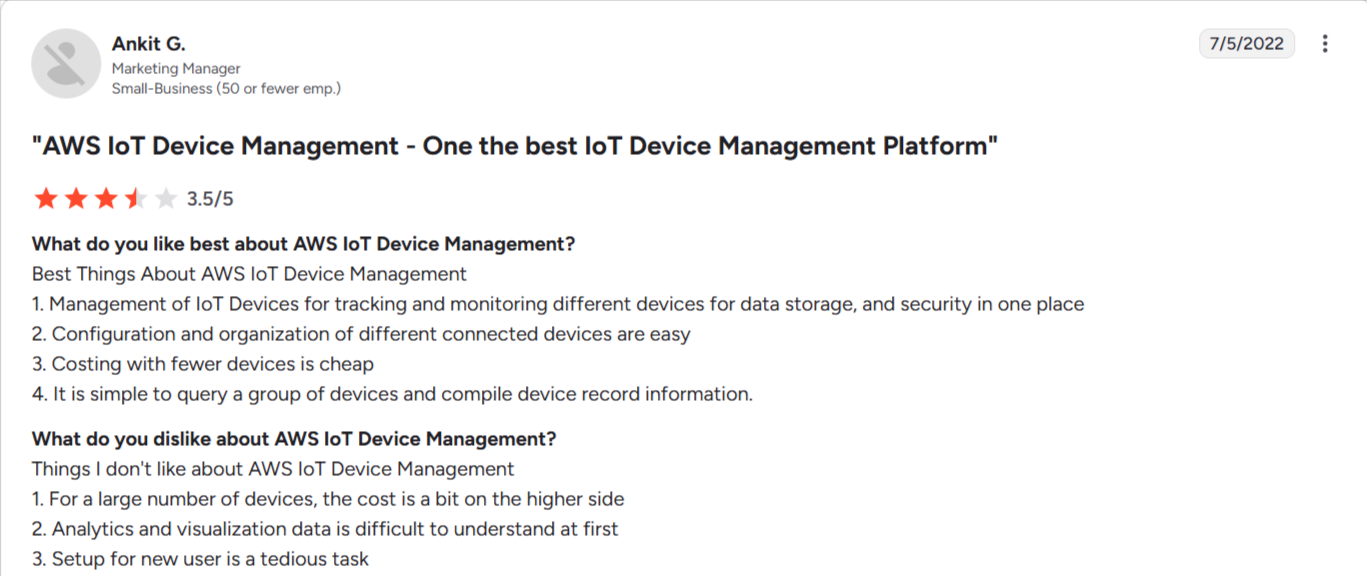Screen dimensions: 1367x576
Task: Click the third red rating star
Action: pyautogui.click(x=106, y=198)
